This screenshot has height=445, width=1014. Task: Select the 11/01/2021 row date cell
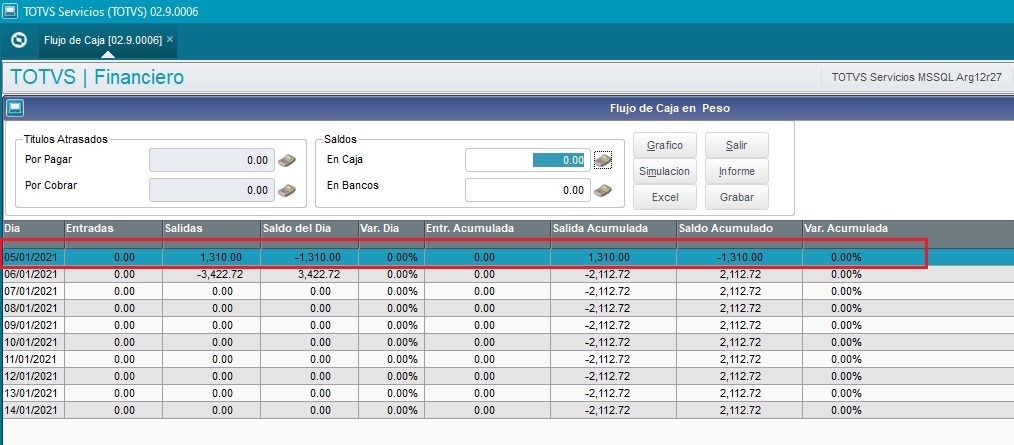click(32, 359)
